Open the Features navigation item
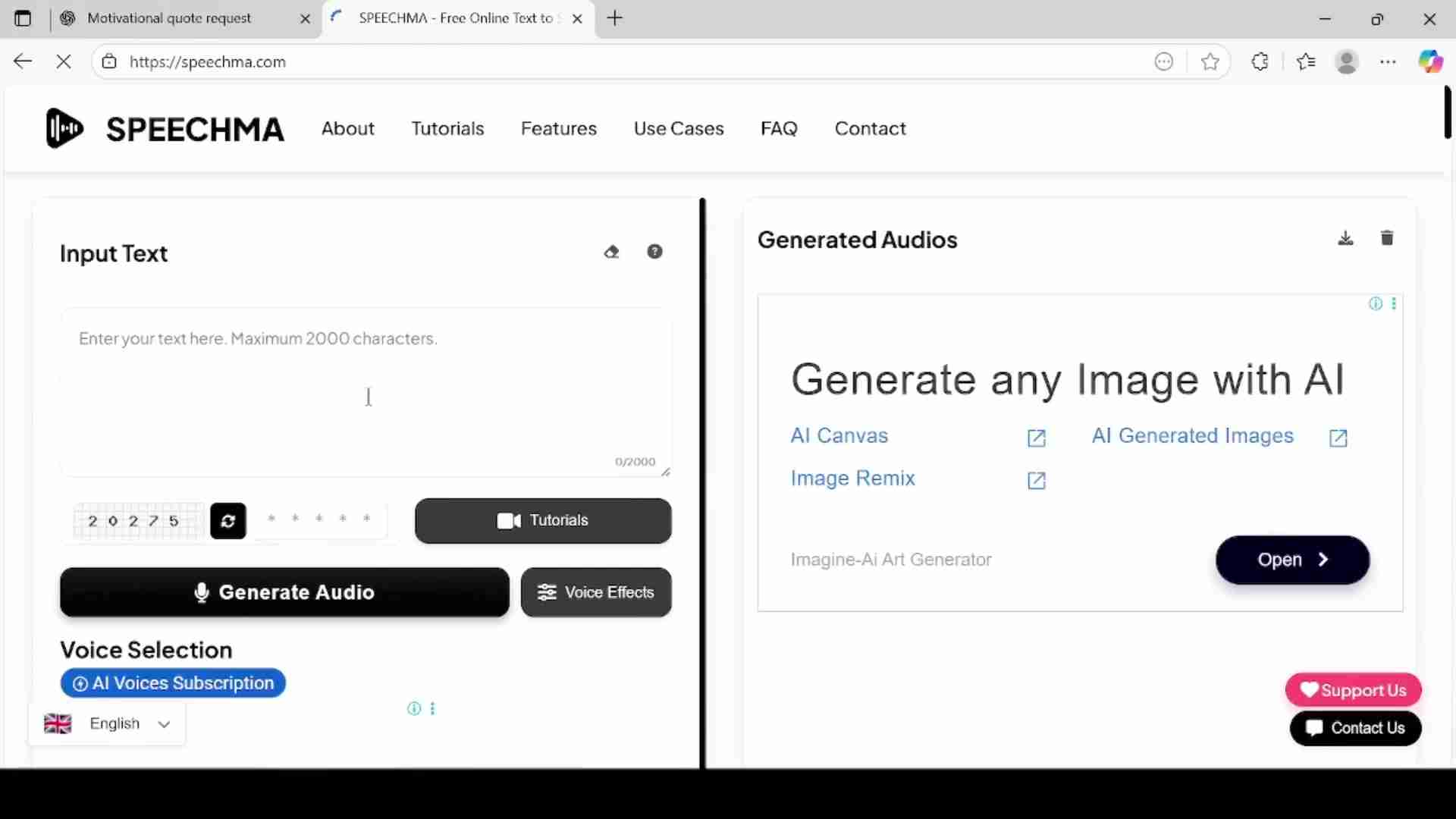Image resolution: width=1456 pixels, height=819 pixels. coord(558,128)
